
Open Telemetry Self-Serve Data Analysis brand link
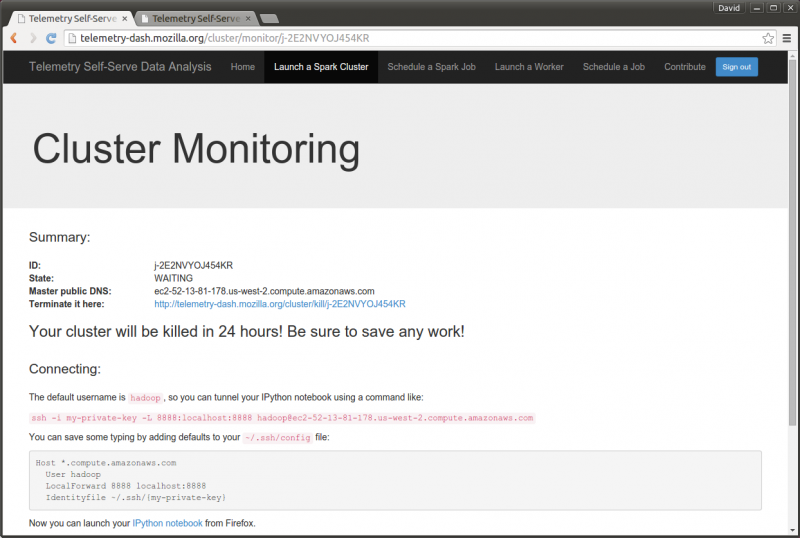(120, 67)
